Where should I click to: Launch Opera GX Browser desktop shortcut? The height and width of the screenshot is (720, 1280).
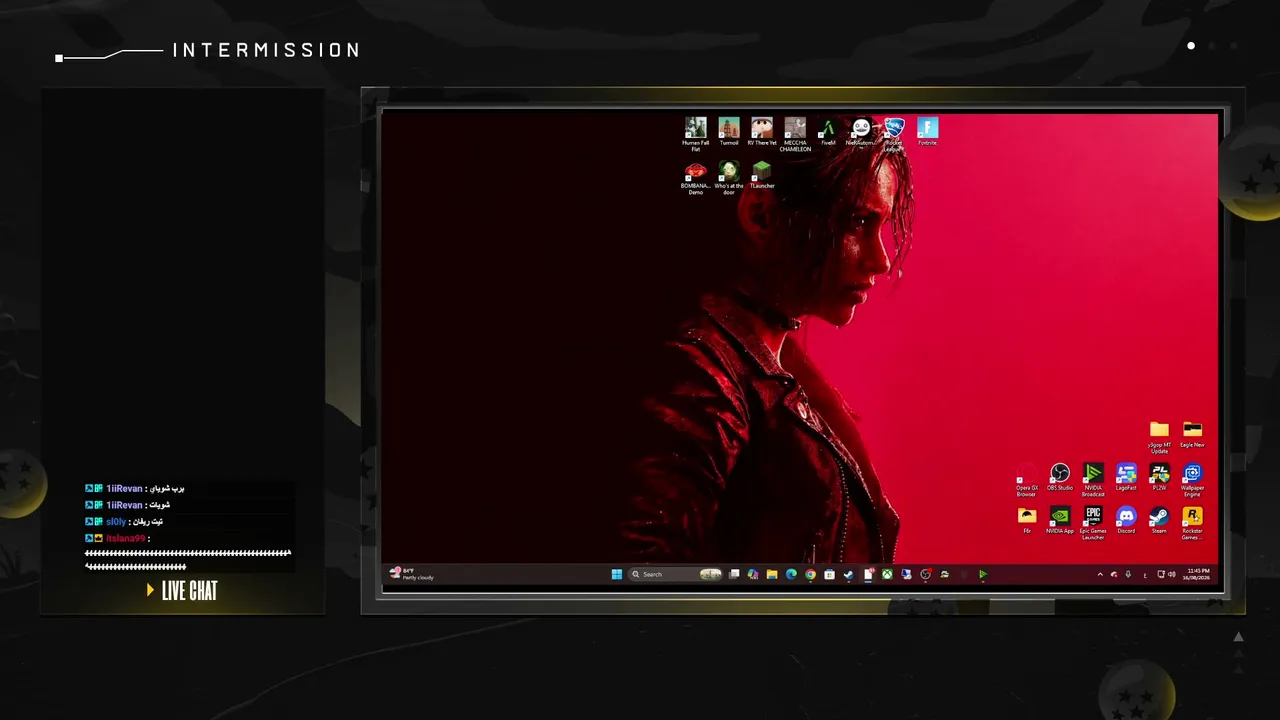pyautogui.click(x=1027, y=480)
